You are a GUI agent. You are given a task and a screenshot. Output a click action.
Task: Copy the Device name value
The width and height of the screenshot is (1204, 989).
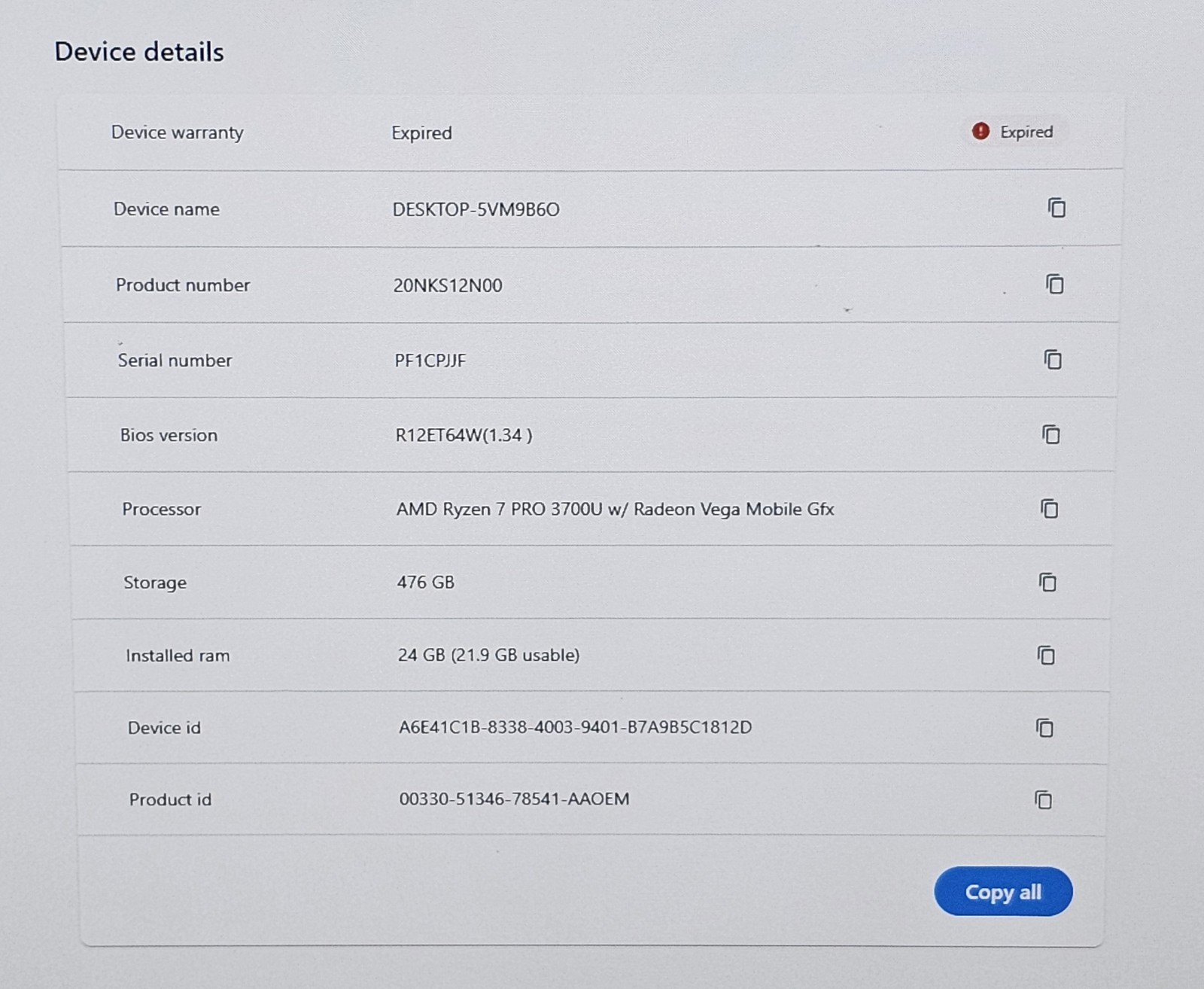coord(1057,208)
